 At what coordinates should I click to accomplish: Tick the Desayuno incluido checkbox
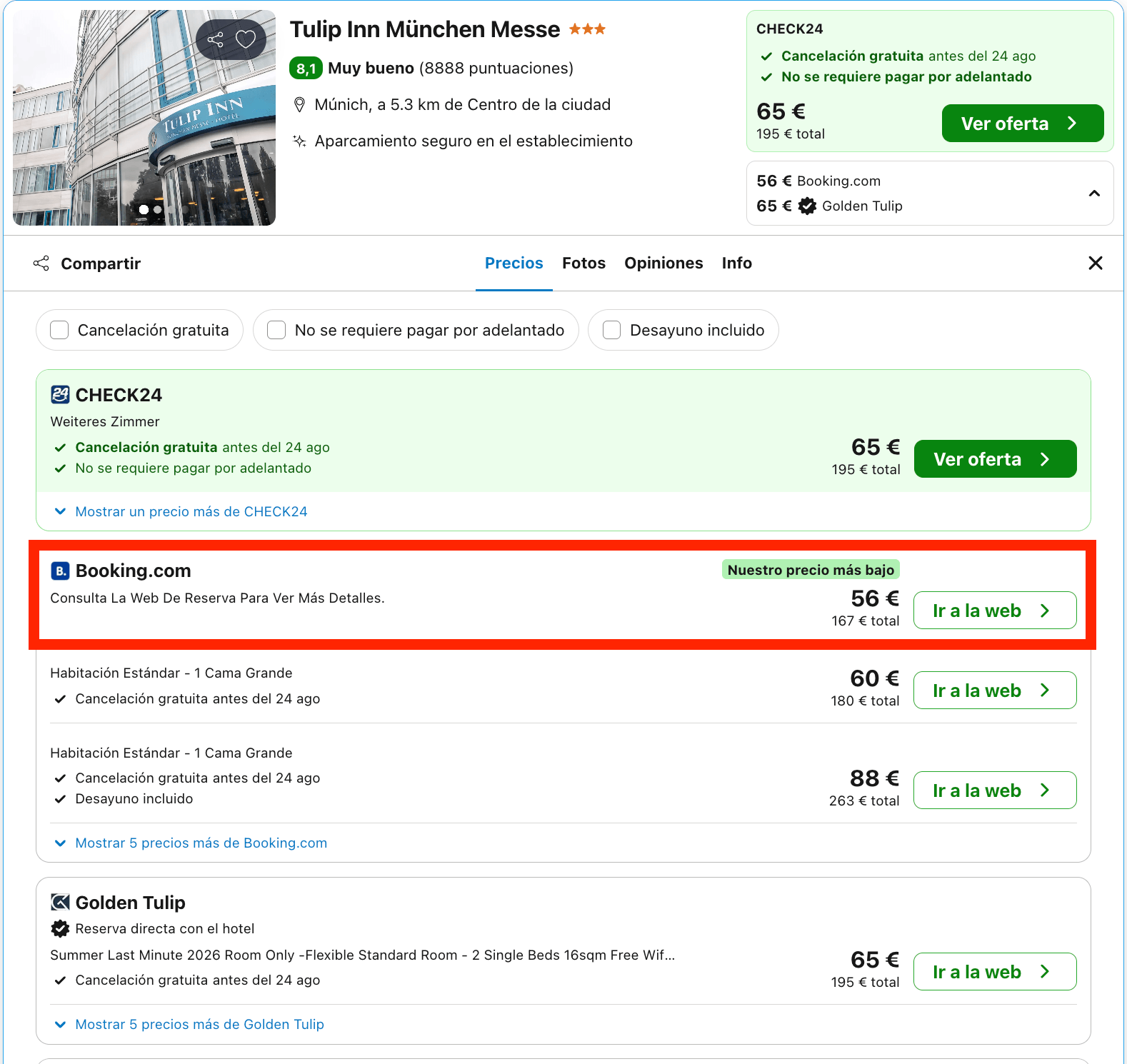tap(611, 330)
